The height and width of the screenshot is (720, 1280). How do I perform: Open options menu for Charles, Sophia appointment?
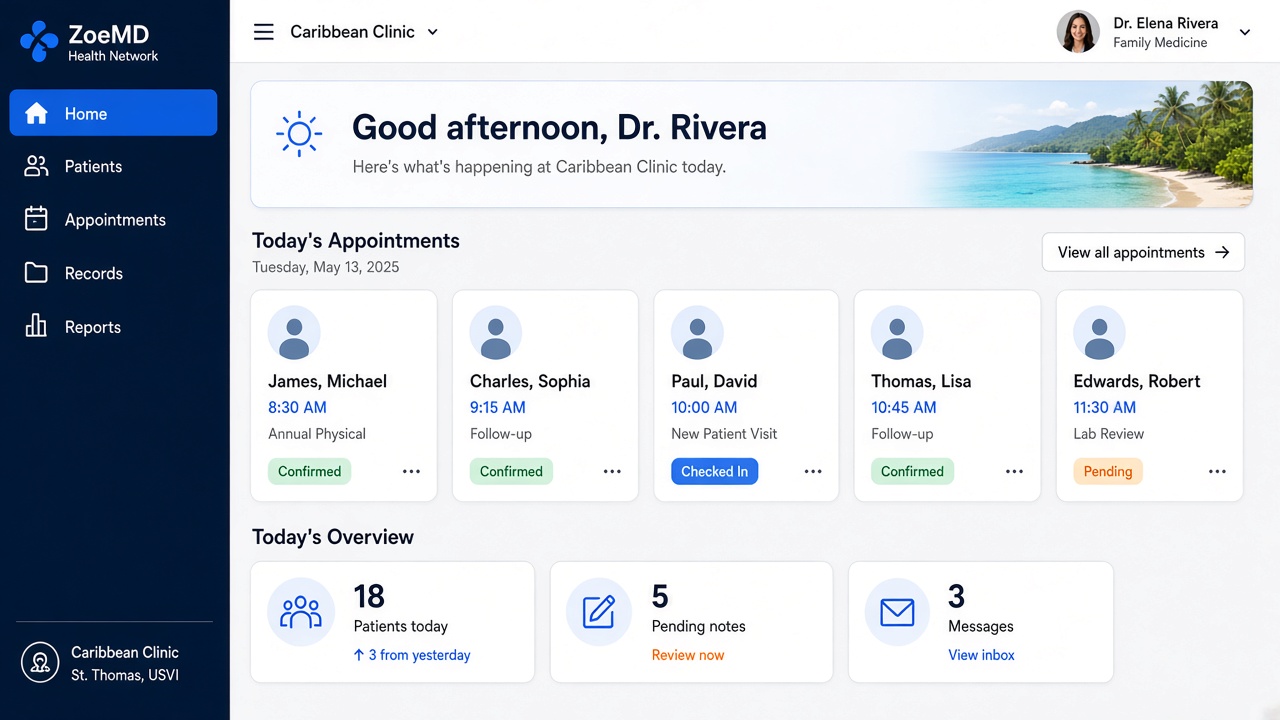coord(612,472)
